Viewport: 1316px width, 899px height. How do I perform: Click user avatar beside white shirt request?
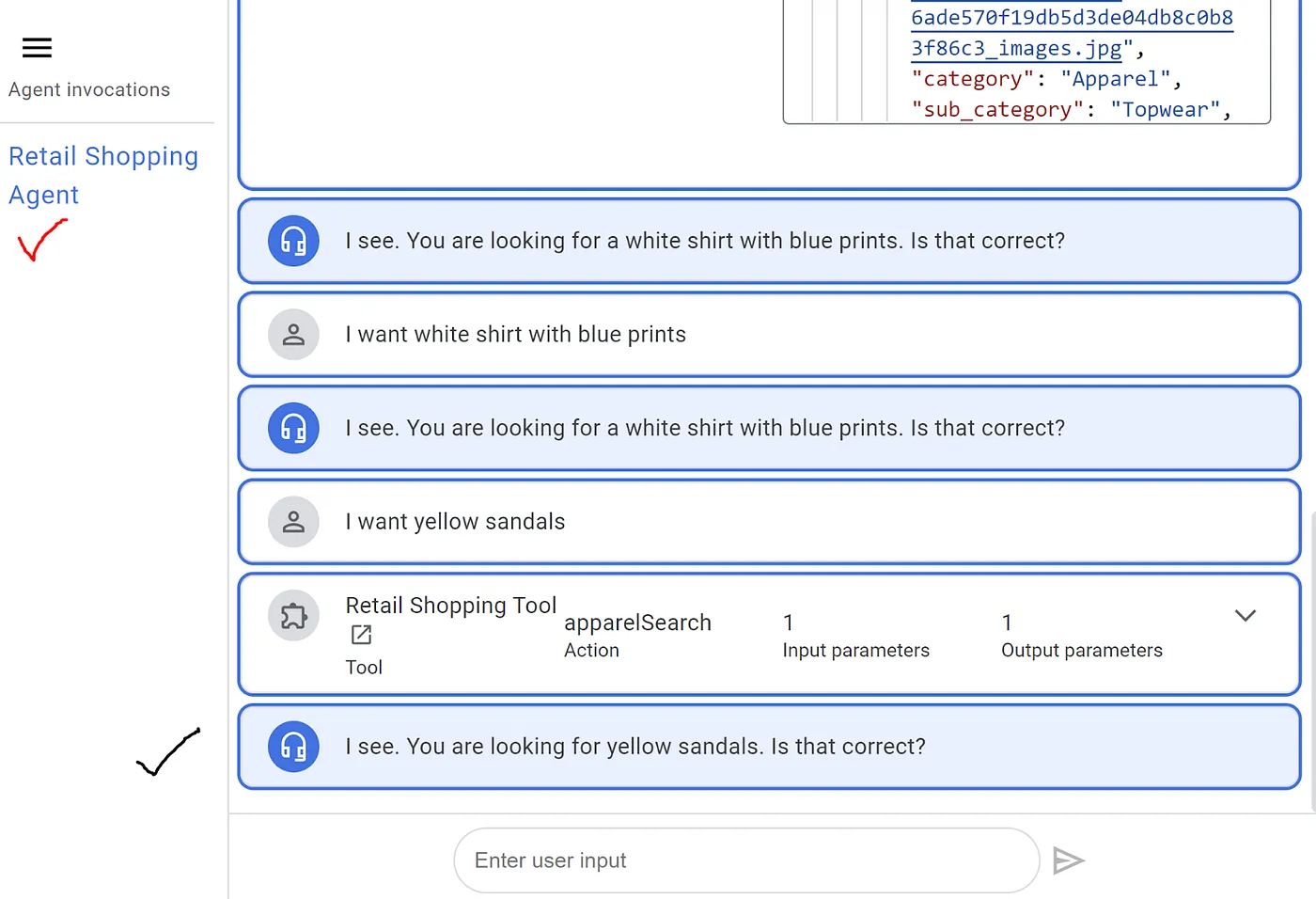293,335
